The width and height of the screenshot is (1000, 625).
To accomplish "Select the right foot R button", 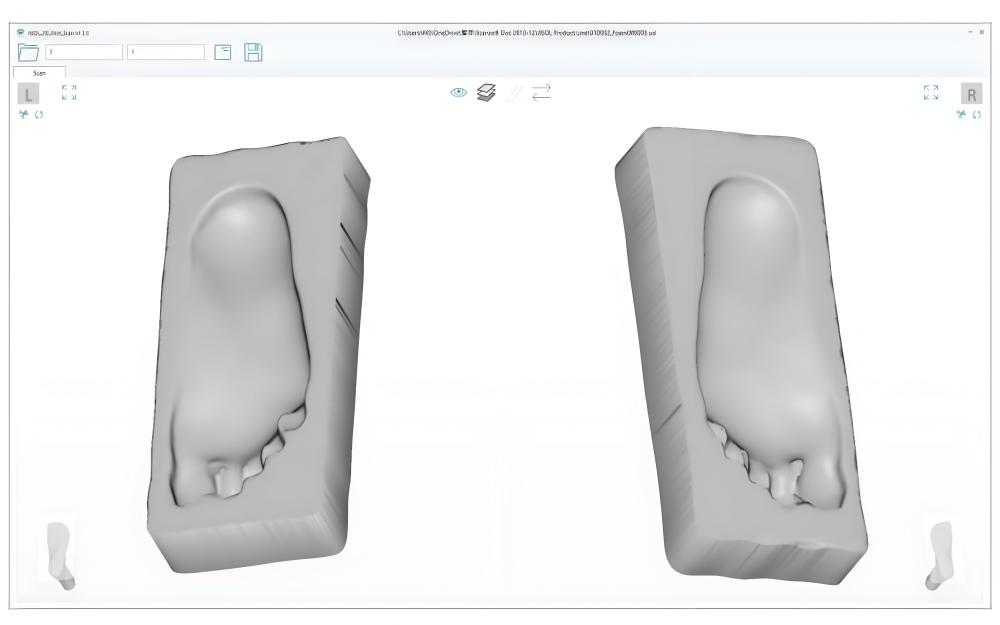I will [x=971, y=94].
